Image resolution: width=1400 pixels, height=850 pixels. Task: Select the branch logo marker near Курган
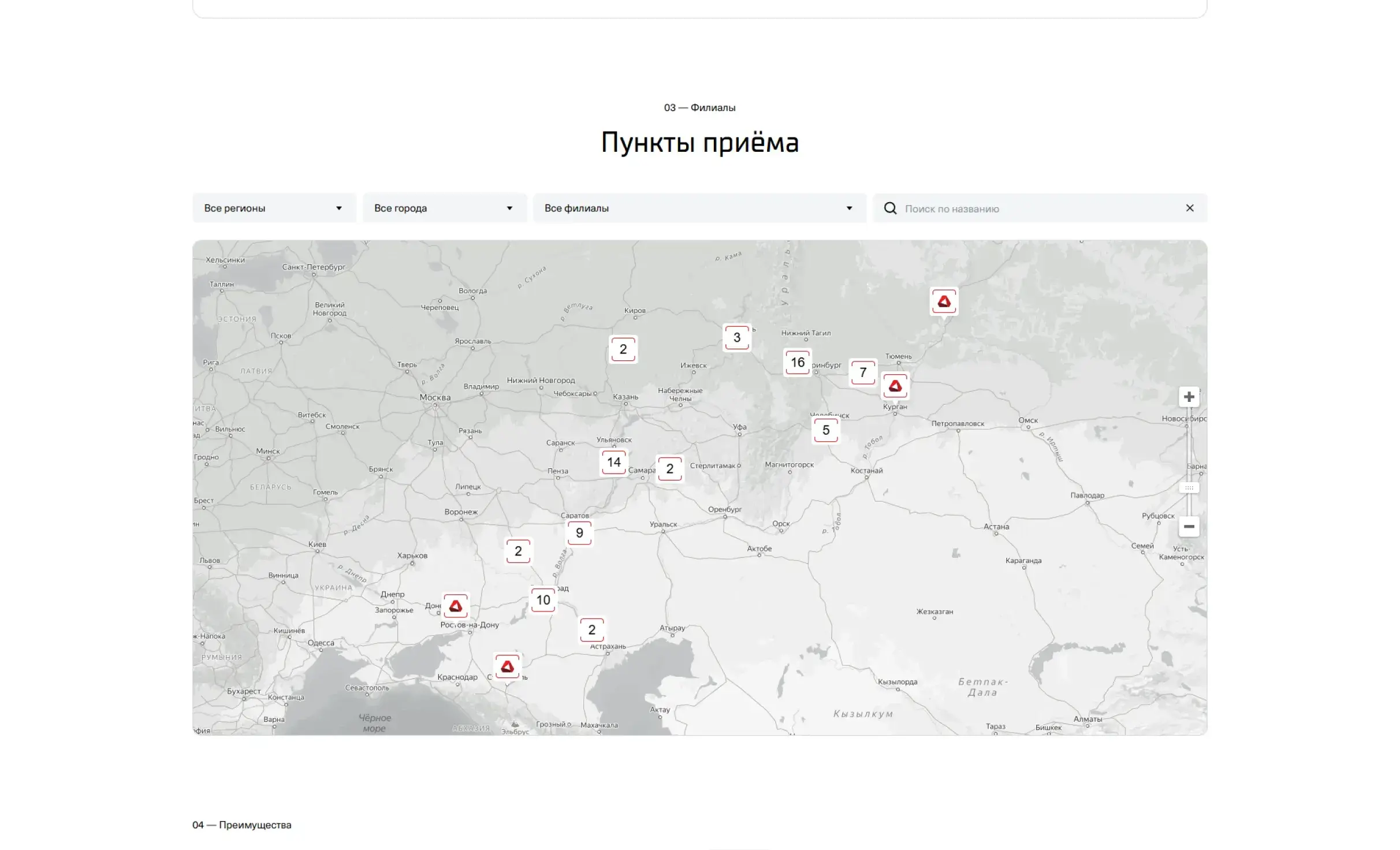pyautogui.click(x=895, y=386)
